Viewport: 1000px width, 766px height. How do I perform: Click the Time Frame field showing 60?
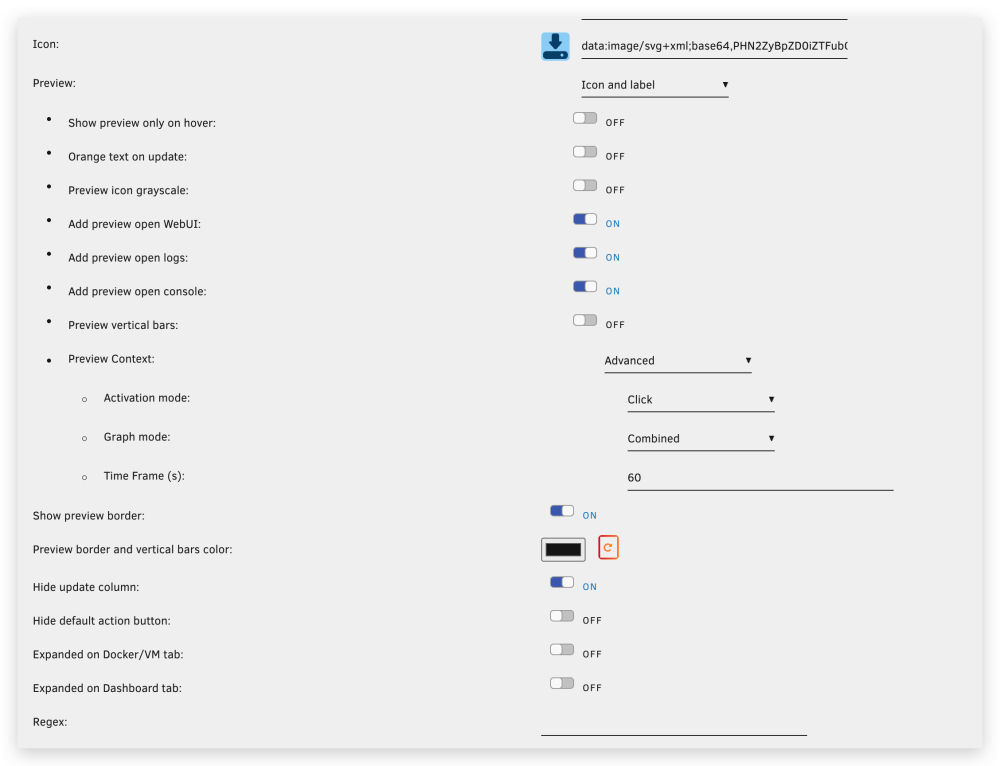pyautogui.click(x=760, y=478)
